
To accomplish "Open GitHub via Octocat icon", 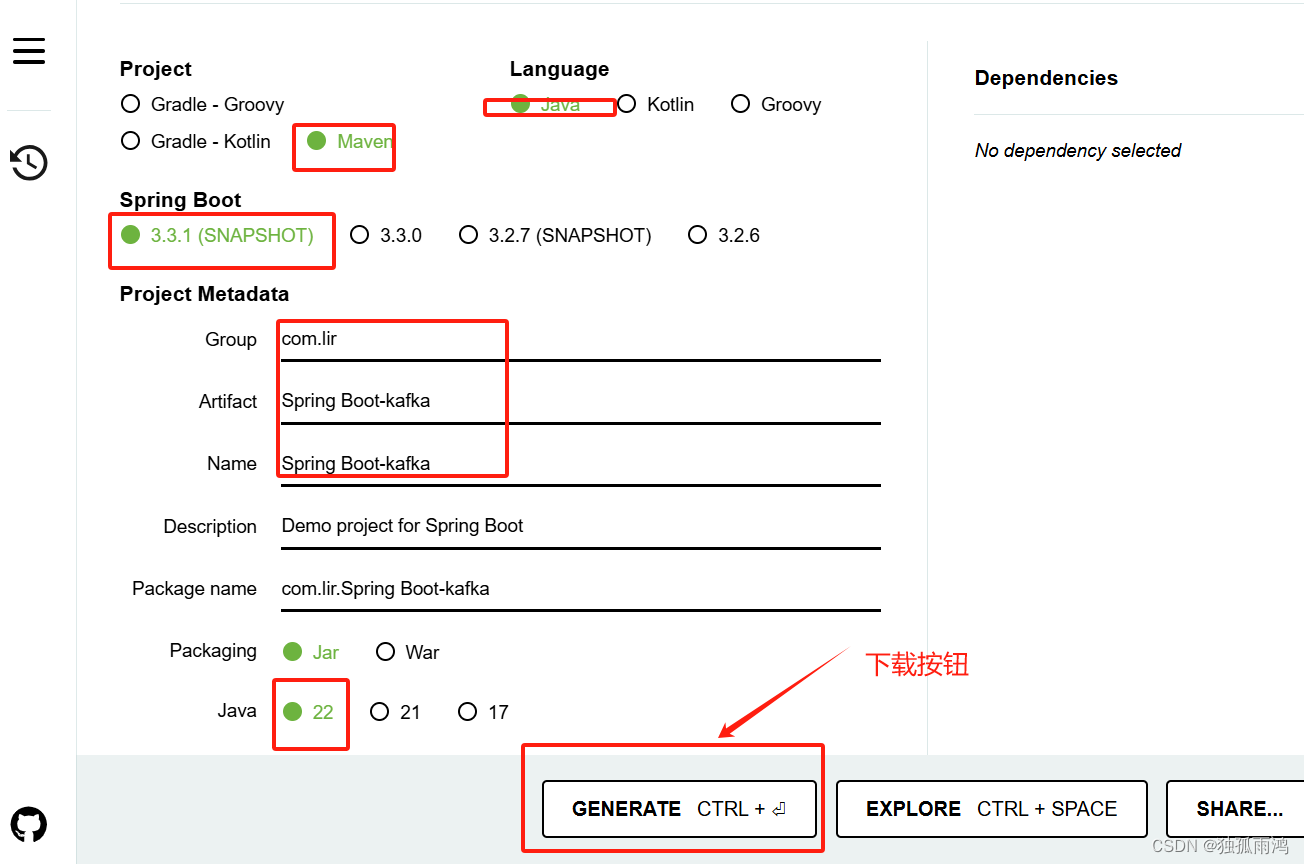I will click(x=29, y=824).
